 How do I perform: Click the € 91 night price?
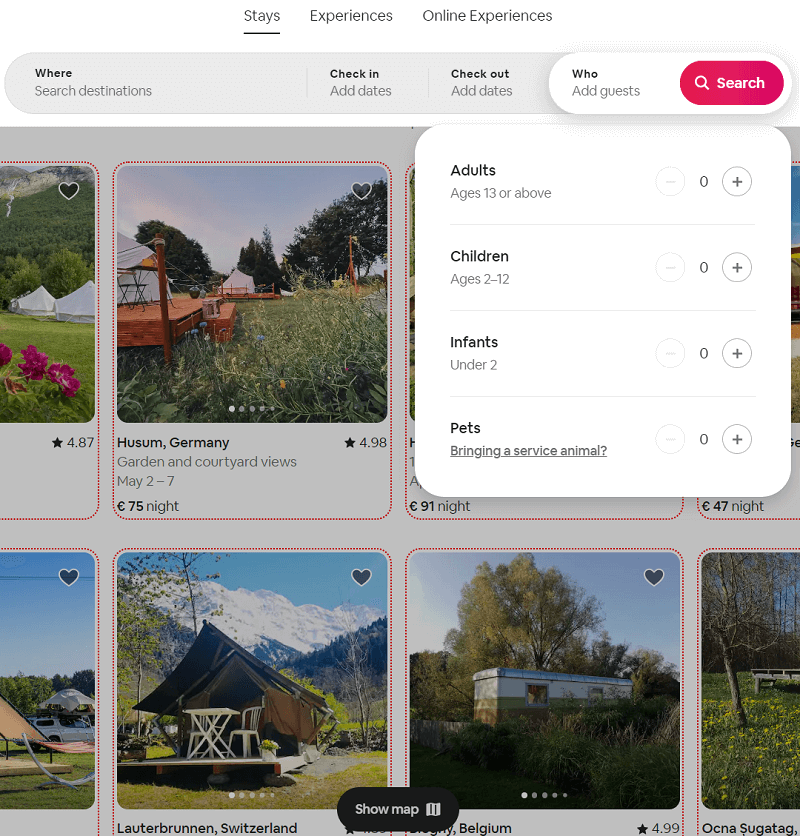coord(439,506)
